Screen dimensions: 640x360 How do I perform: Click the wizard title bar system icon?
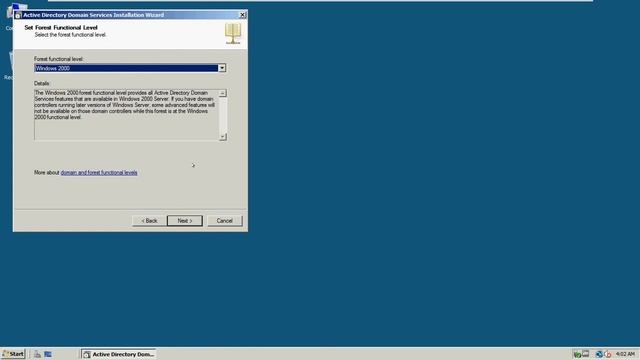tap(18, 15)
